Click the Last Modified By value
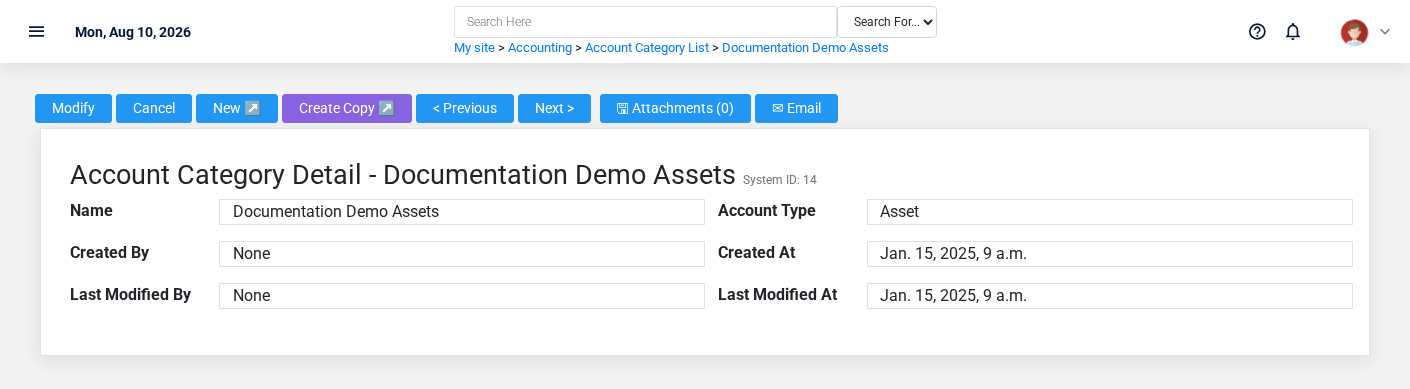The height and width of the screenshot is (389, 1410). (x=462, y=296)
